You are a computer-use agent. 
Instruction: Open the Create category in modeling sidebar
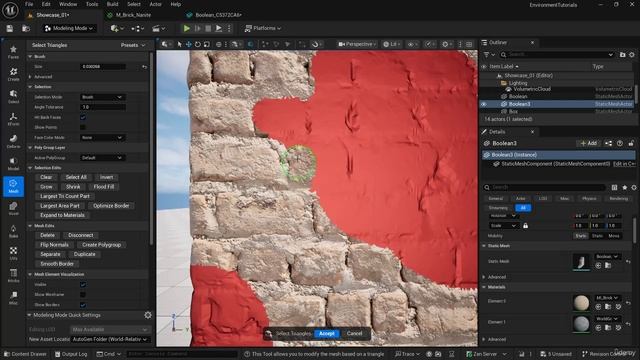click(x=13, y=74)
